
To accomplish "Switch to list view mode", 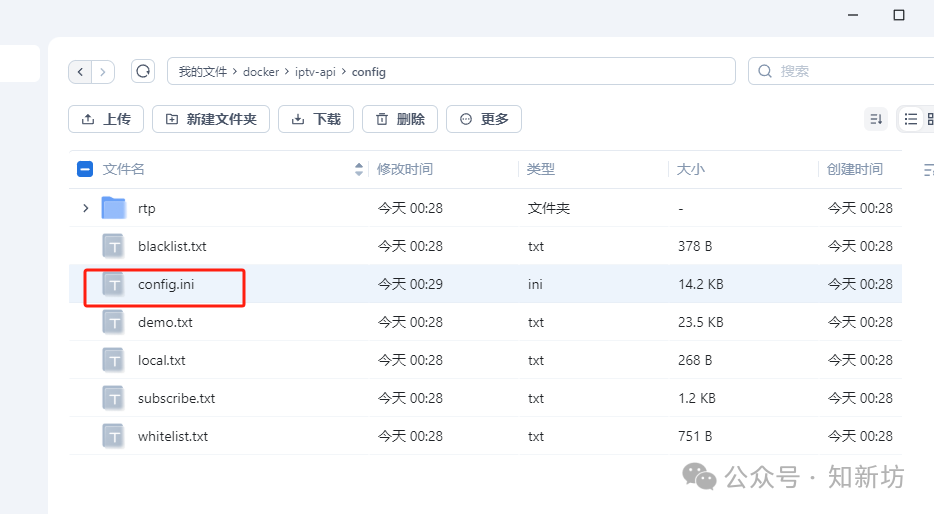I will [x=911, y=119].
